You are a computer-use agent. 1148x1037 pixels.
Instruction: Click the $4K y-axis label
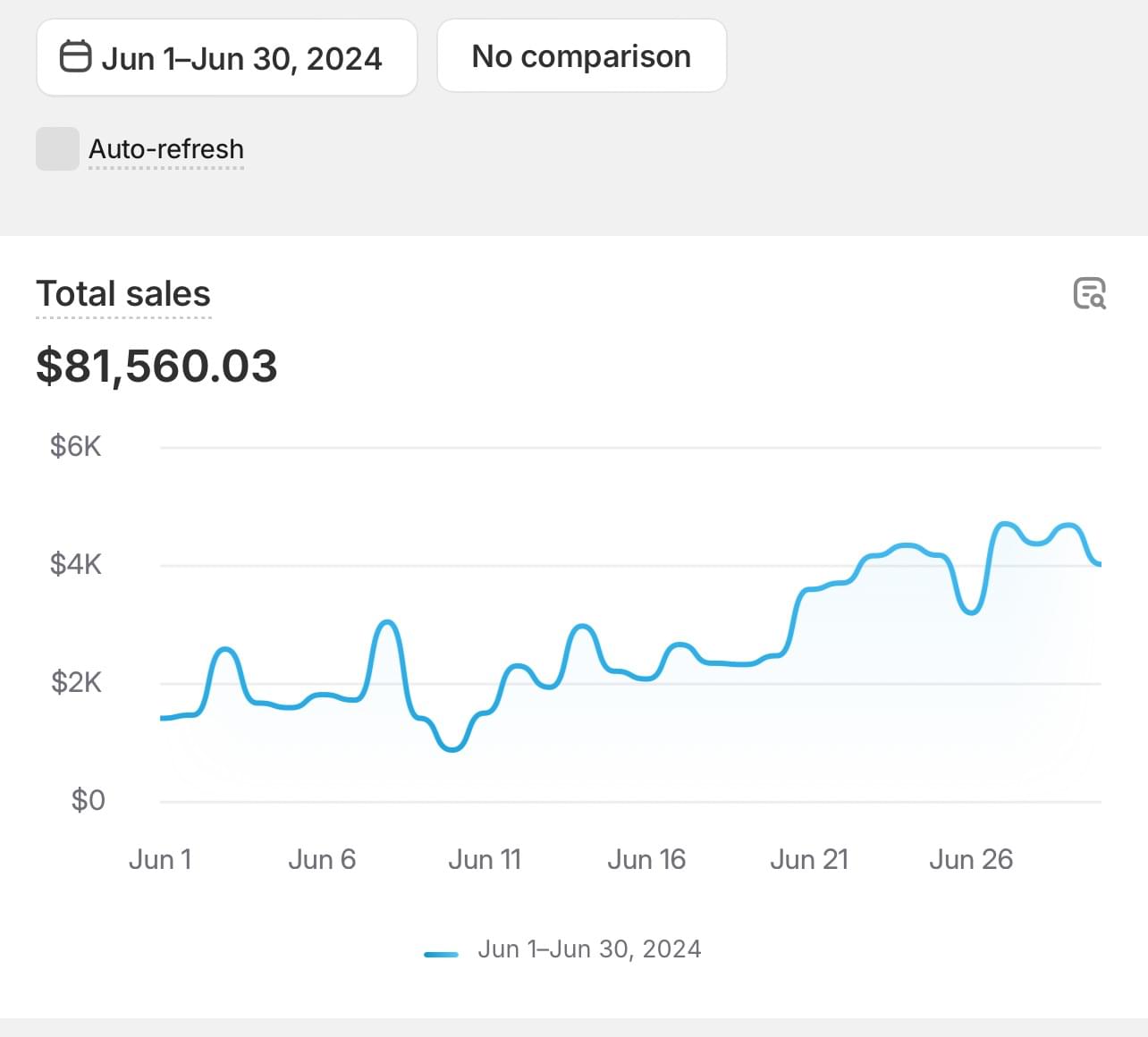(76, 564)
